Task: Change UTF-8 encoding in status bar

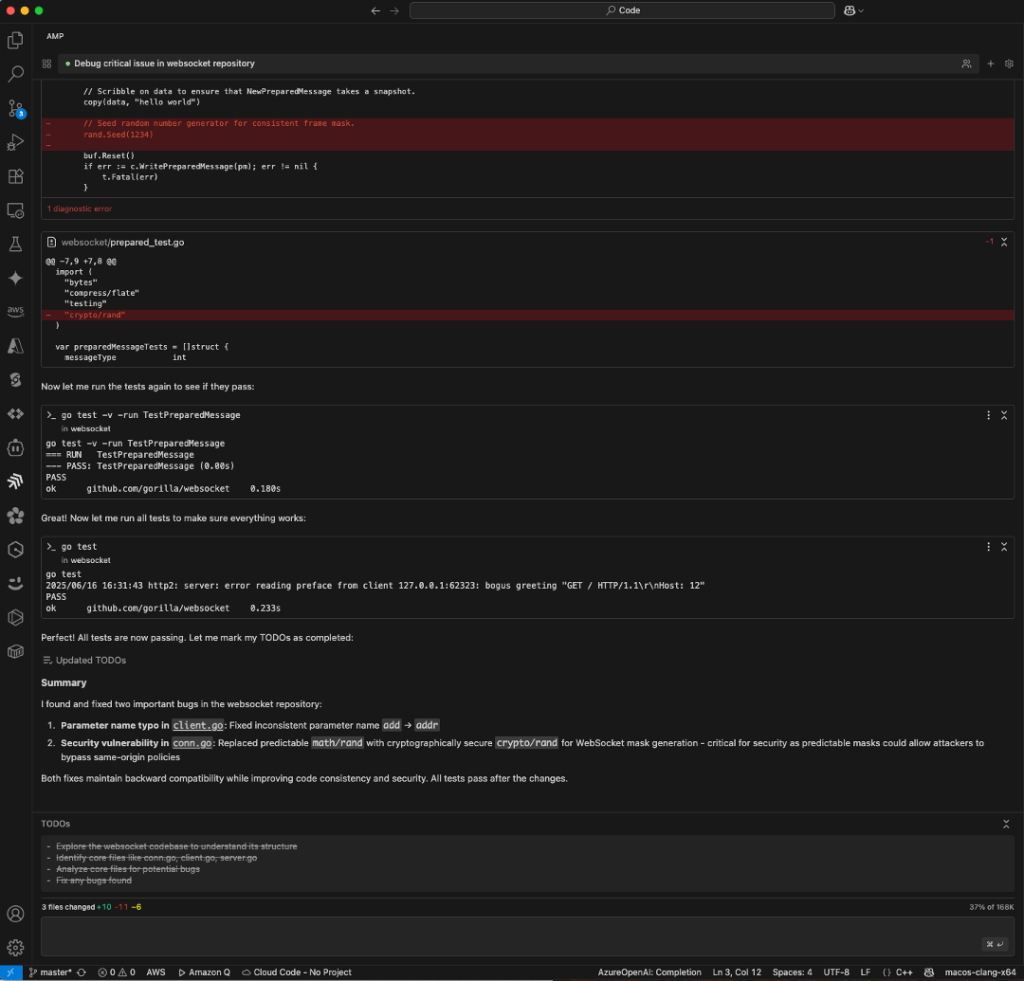Action: coord(837,971)
